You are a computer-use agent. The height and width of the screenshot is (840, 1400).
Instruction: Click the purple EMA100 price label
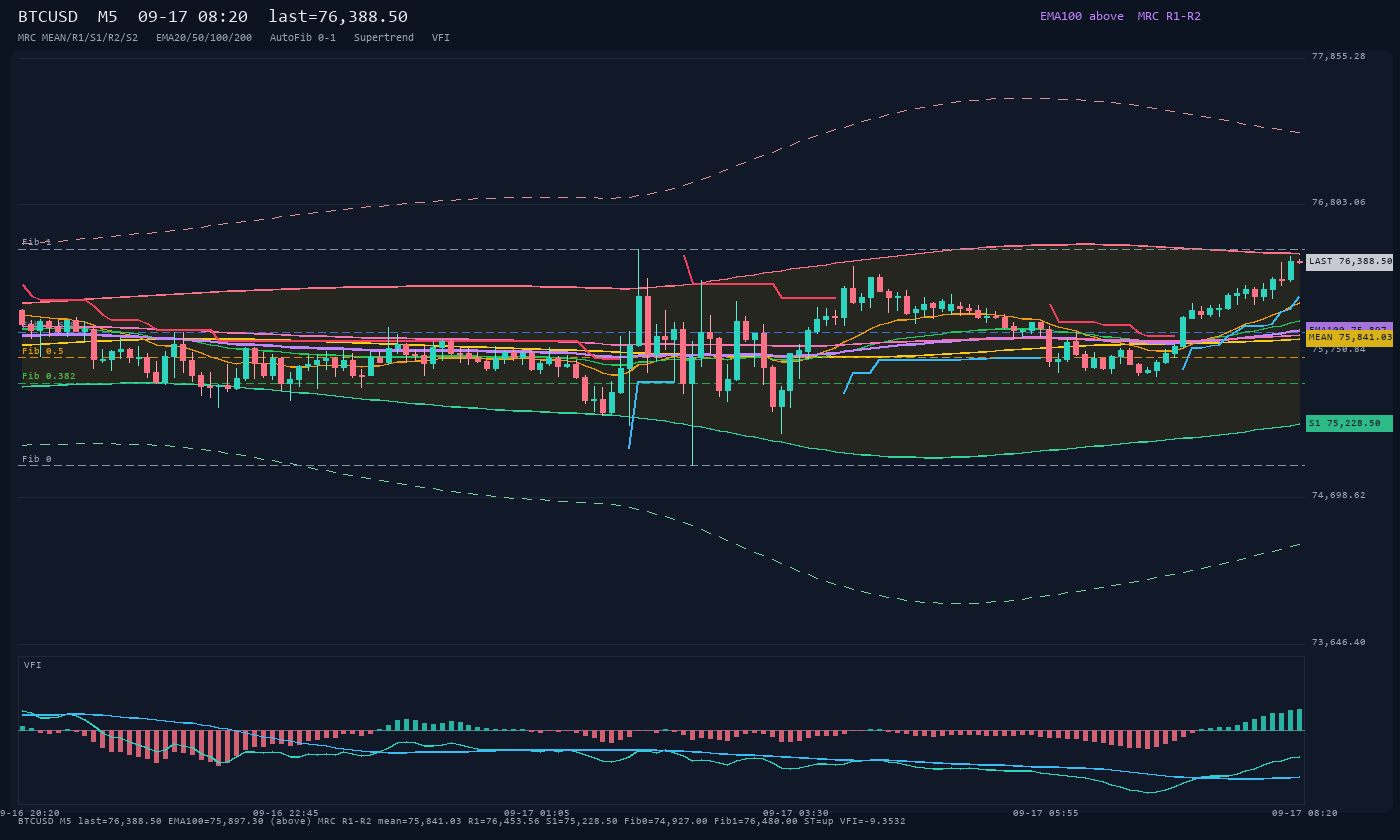pyautogui.click(x=1349, y=327)
